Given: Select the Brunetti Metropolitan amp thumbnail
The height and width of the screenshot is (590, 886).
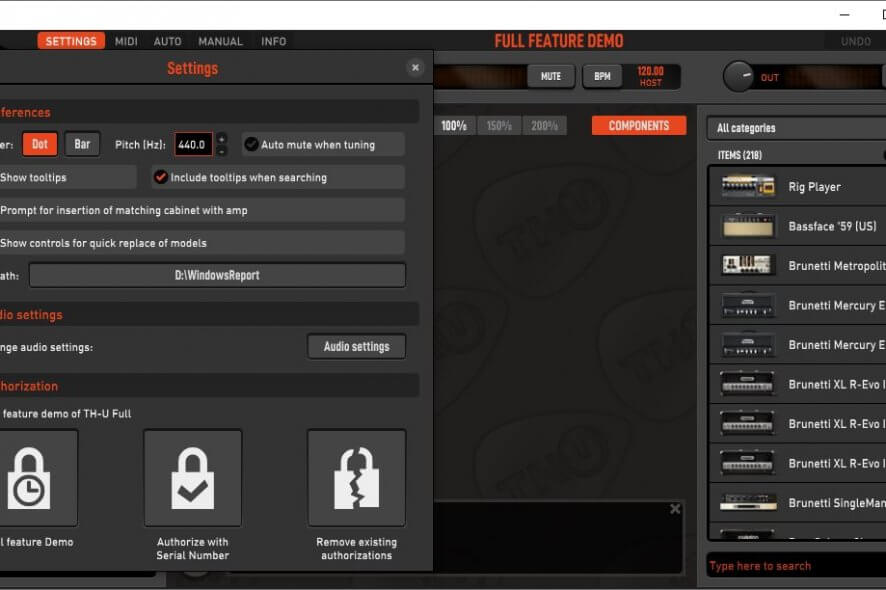Looking at the screenshot, I should coord(748,265).
